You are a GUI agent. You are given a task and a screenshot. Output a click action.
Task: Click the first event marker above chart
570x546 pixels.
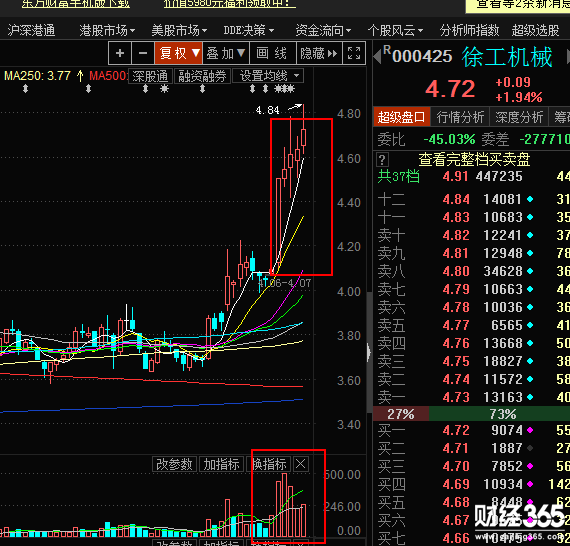tap(25, 89)
